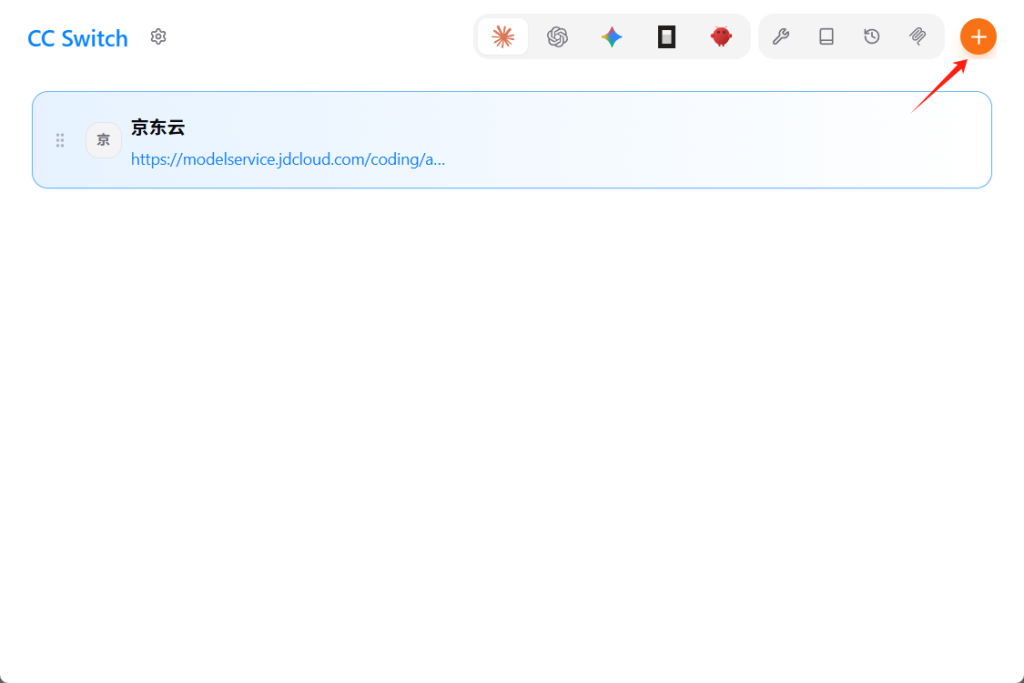Click the 京东云 provider name

pos(158,128)
